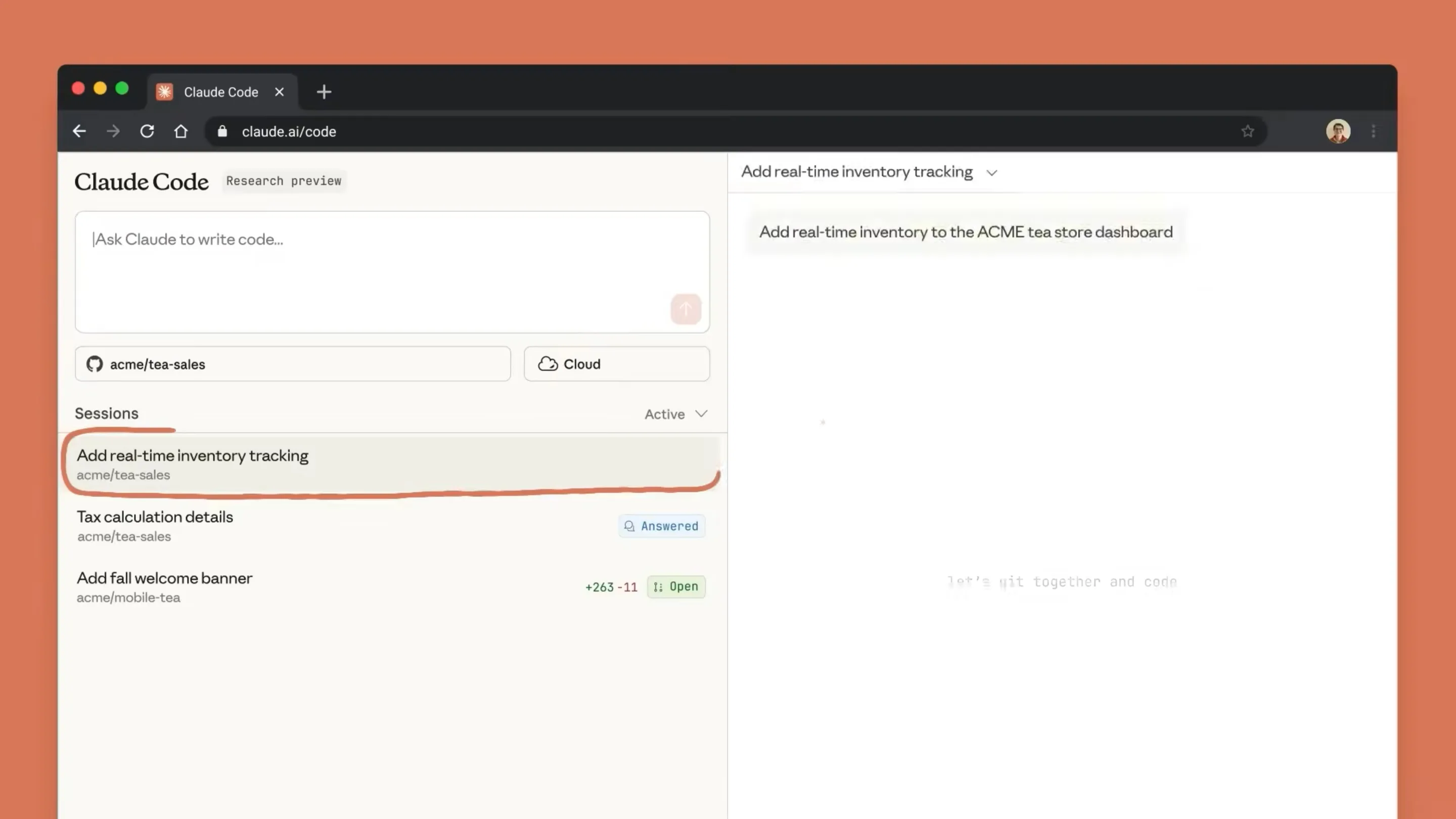Expand session title chevron dropdown
Viewport: 1456px width, 819px height.
[x=991, y=172]
